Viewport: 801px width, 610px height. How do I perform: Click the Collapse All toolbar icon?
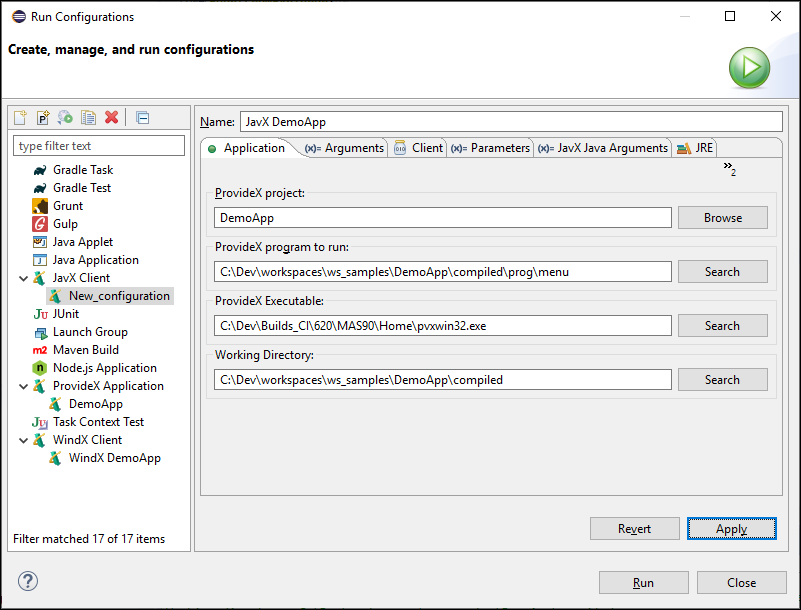pyautogui.click(x=143, y=118)
